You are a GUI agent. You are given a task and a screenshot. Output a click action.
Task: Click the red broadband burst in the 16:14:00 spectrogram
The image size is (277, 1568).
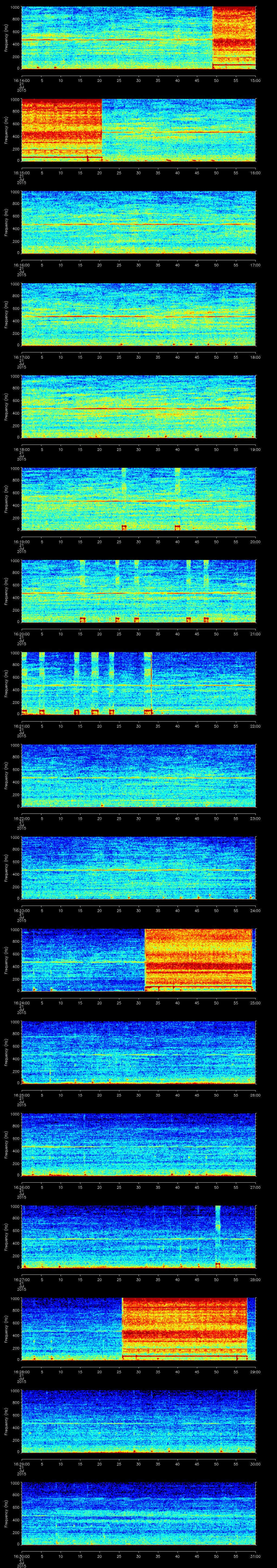pyautogui.click(x=234, y=38)
